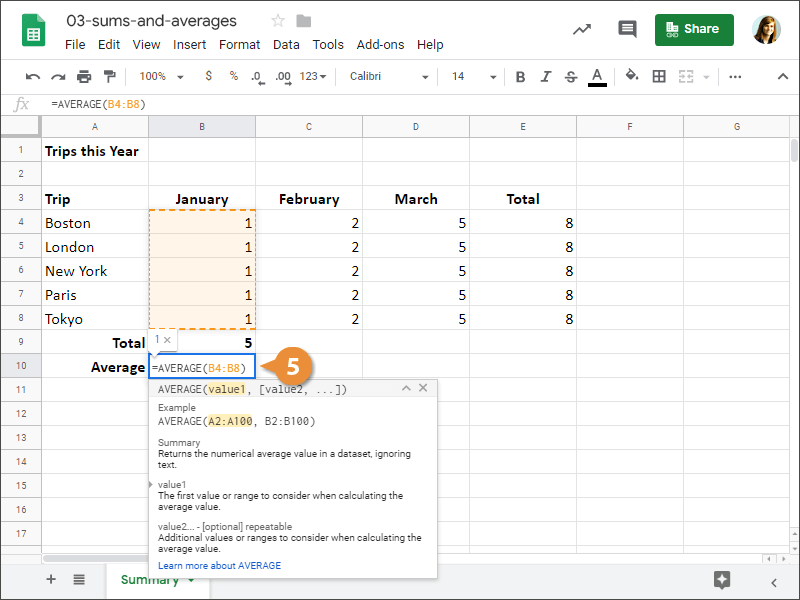This screenshot has width=800, height=600.
Task: Click the Undo arrow in toolbar
Action: (x=33, y=76)
